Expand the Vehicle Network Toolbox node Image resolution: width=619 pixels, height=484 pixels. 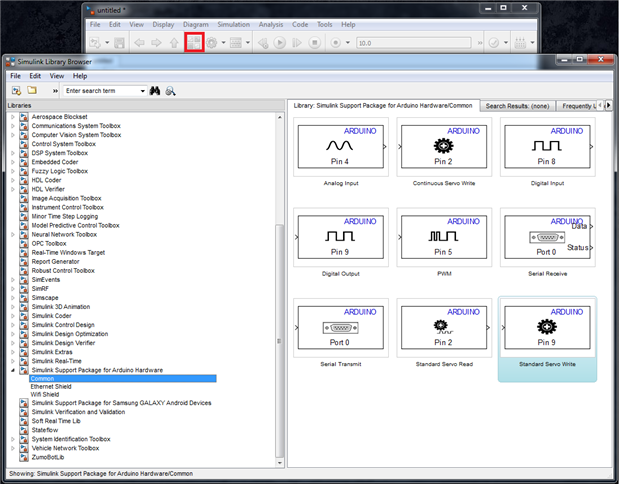tap(12, 447)
